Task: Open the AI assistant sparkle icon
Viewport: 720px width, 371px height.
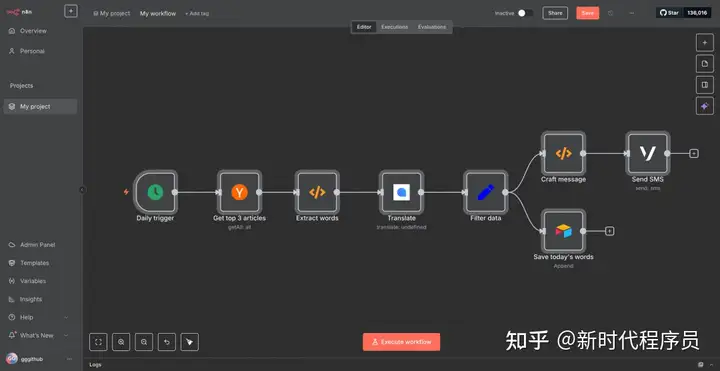Action: pos(705,106)
